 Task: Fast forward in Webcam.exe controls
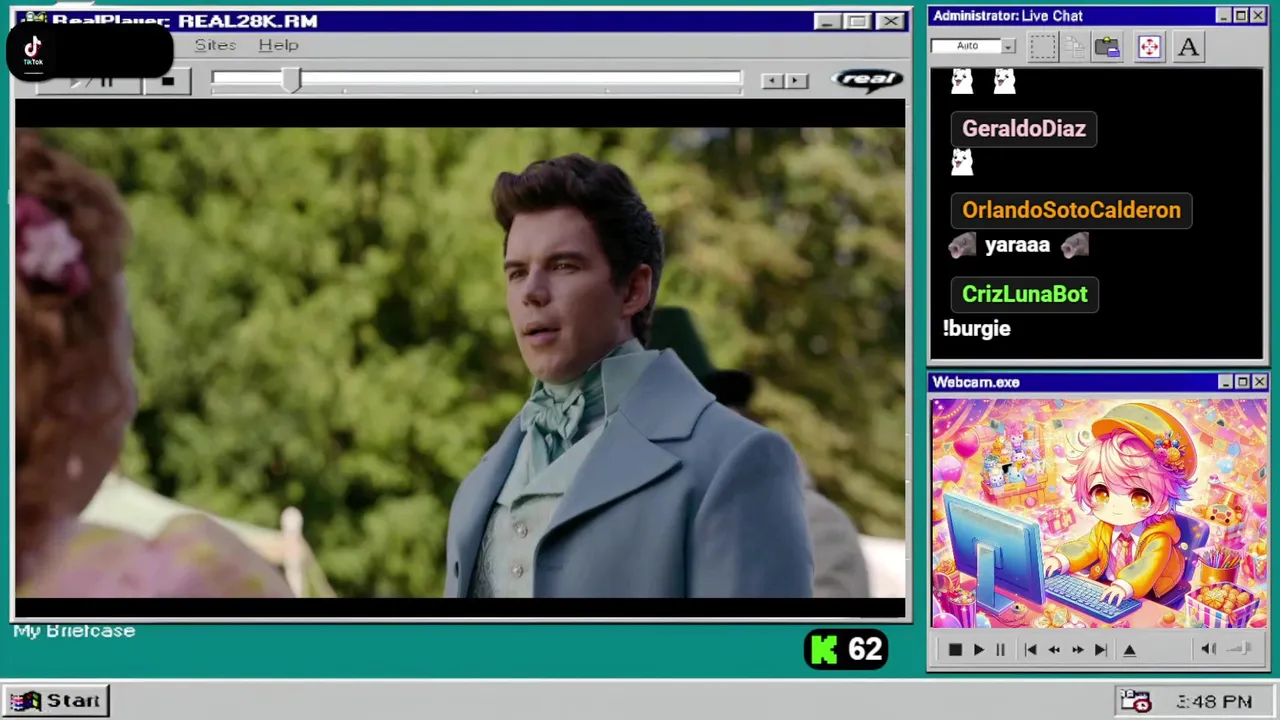tap(1077, 650)
